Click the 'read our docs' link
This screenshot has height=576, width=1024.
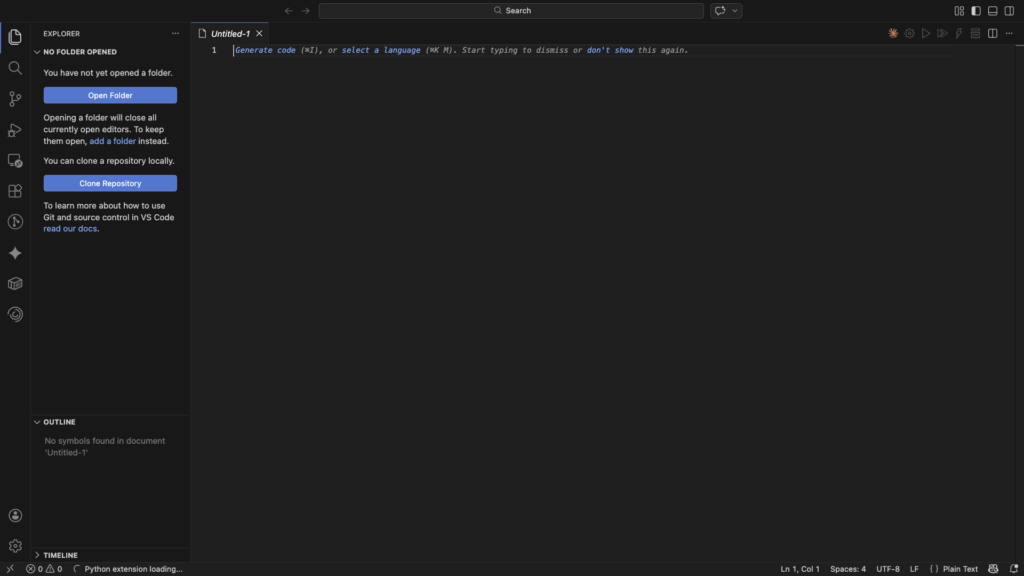coord(70,229)
